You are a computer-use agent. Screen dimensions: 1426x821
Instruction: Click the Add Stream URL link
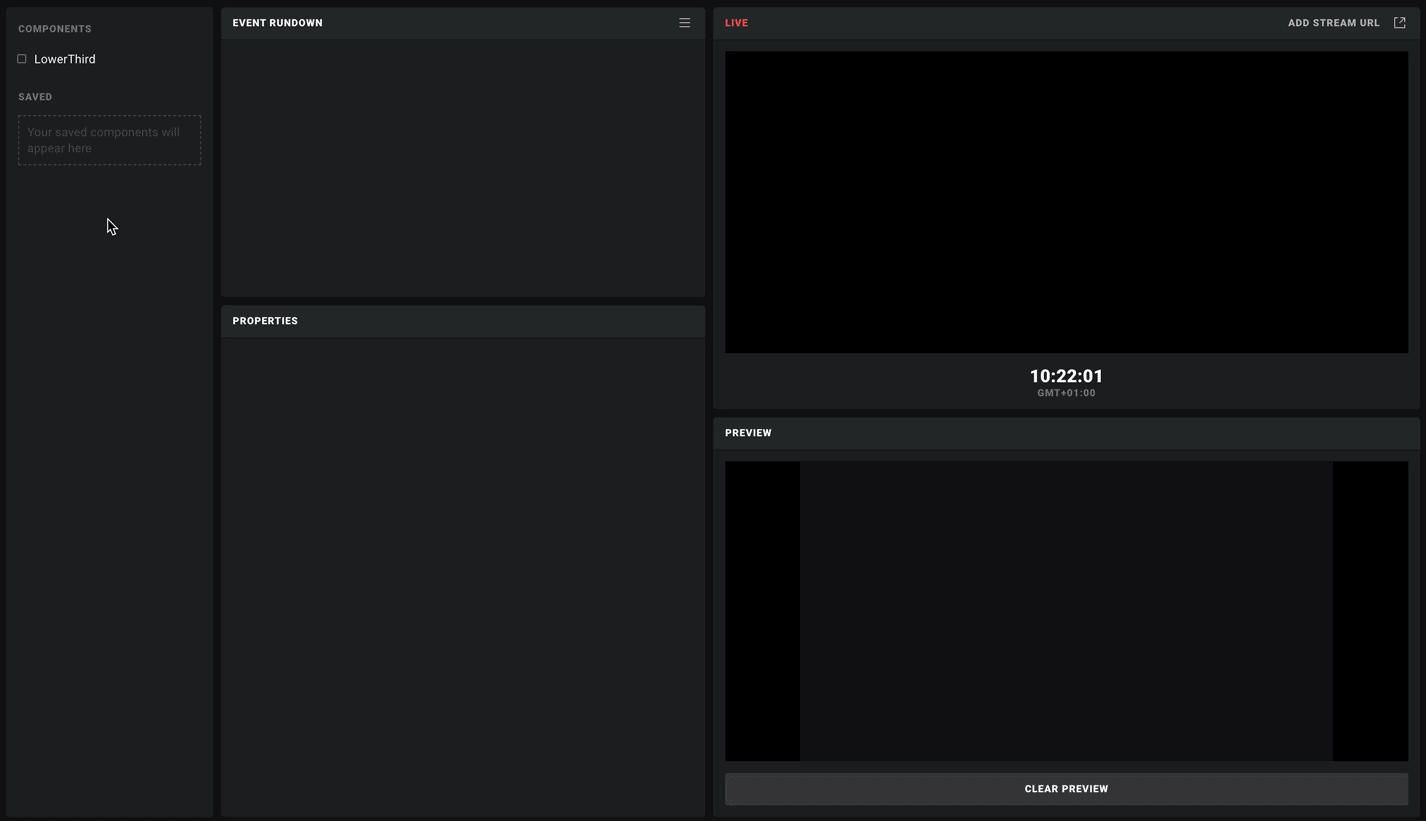(x=1333, y=23)
